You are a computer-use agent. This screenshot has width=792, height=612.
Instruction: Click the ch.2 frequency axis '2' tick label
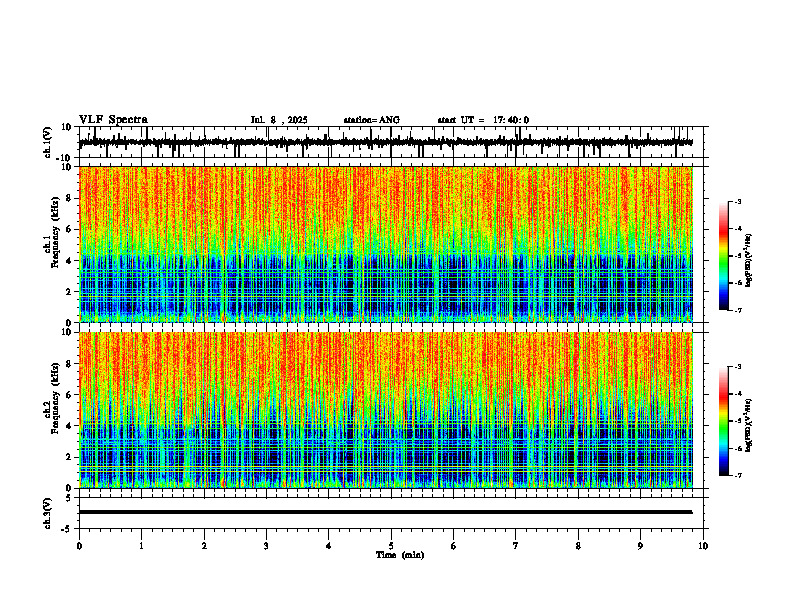70,457
